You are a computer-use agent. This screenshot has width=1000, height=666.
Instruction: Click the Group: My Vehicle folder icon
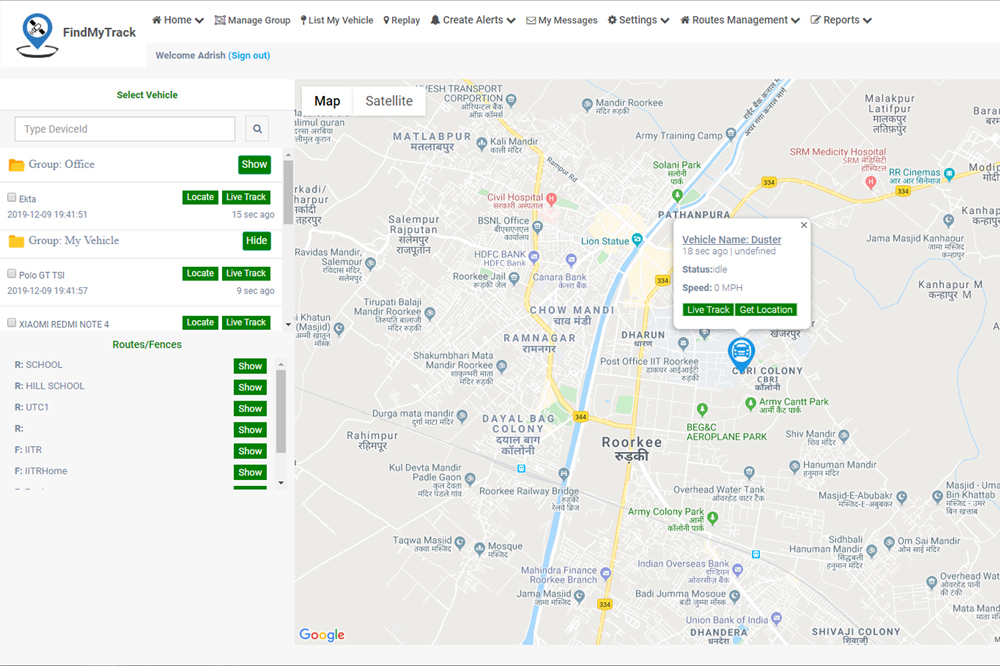click(x=16, y=241)
